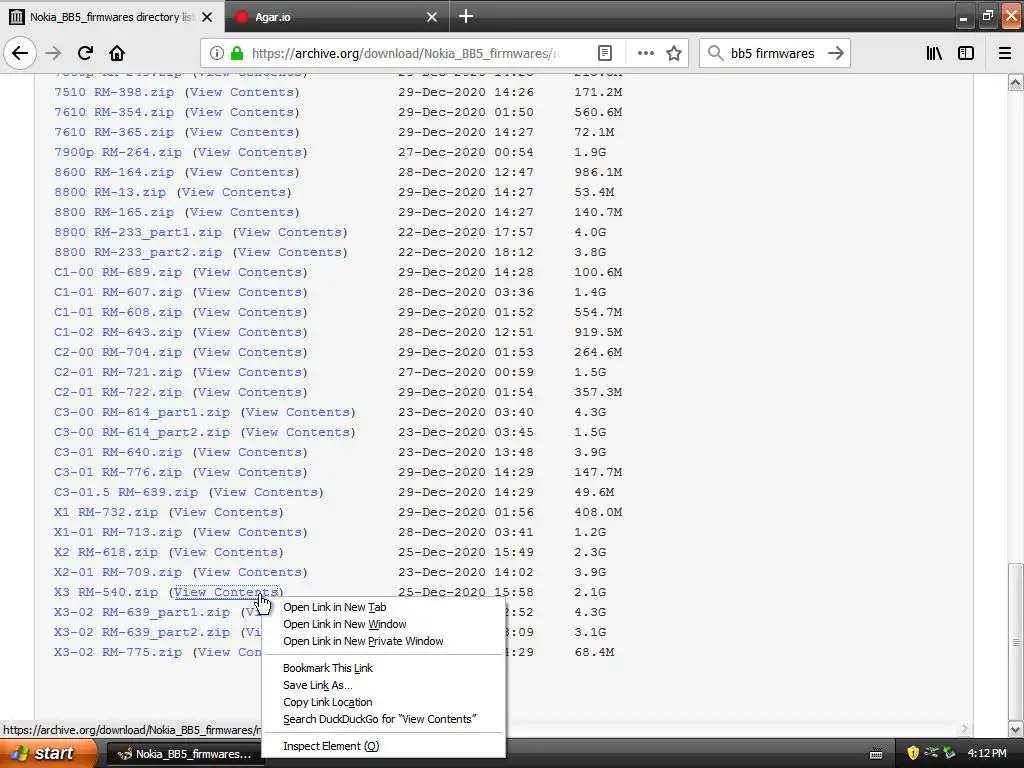Select the Nokia_BB5_firmwares directory listing tab
This screenshot has width=1024, height=768.
click(x=112, y=17)
